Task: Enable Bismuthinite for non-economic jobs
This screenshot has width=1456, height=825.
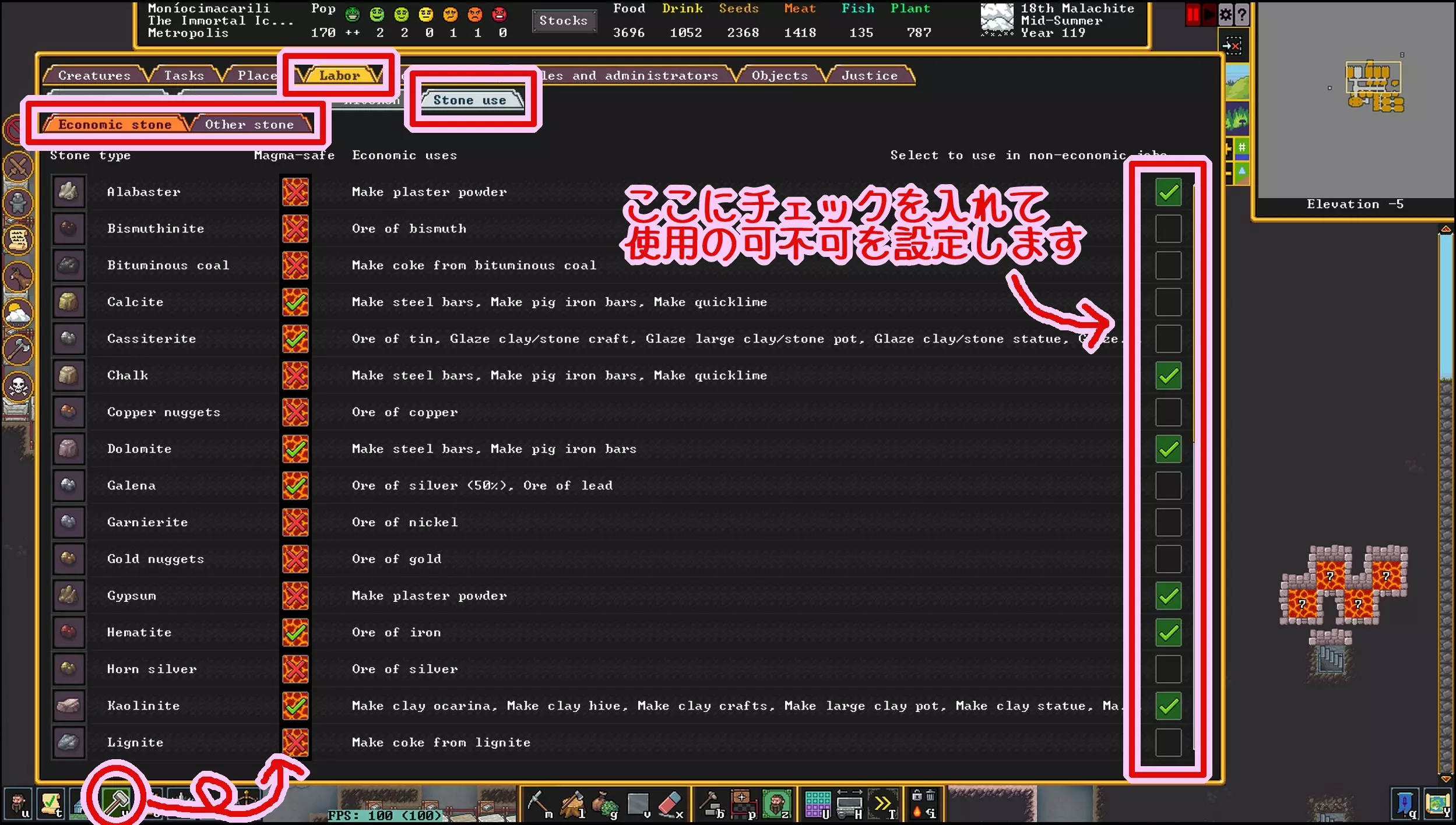Action: (x=1168, y=229)
